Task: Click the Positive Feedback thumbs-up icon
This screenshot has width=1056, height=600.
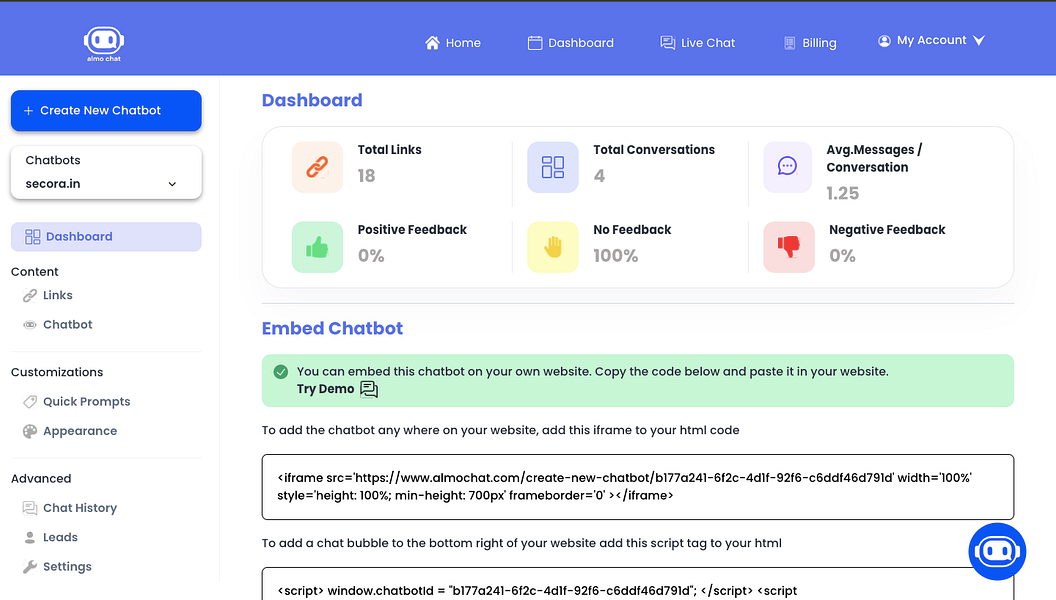Action: [x=317, y=247]
